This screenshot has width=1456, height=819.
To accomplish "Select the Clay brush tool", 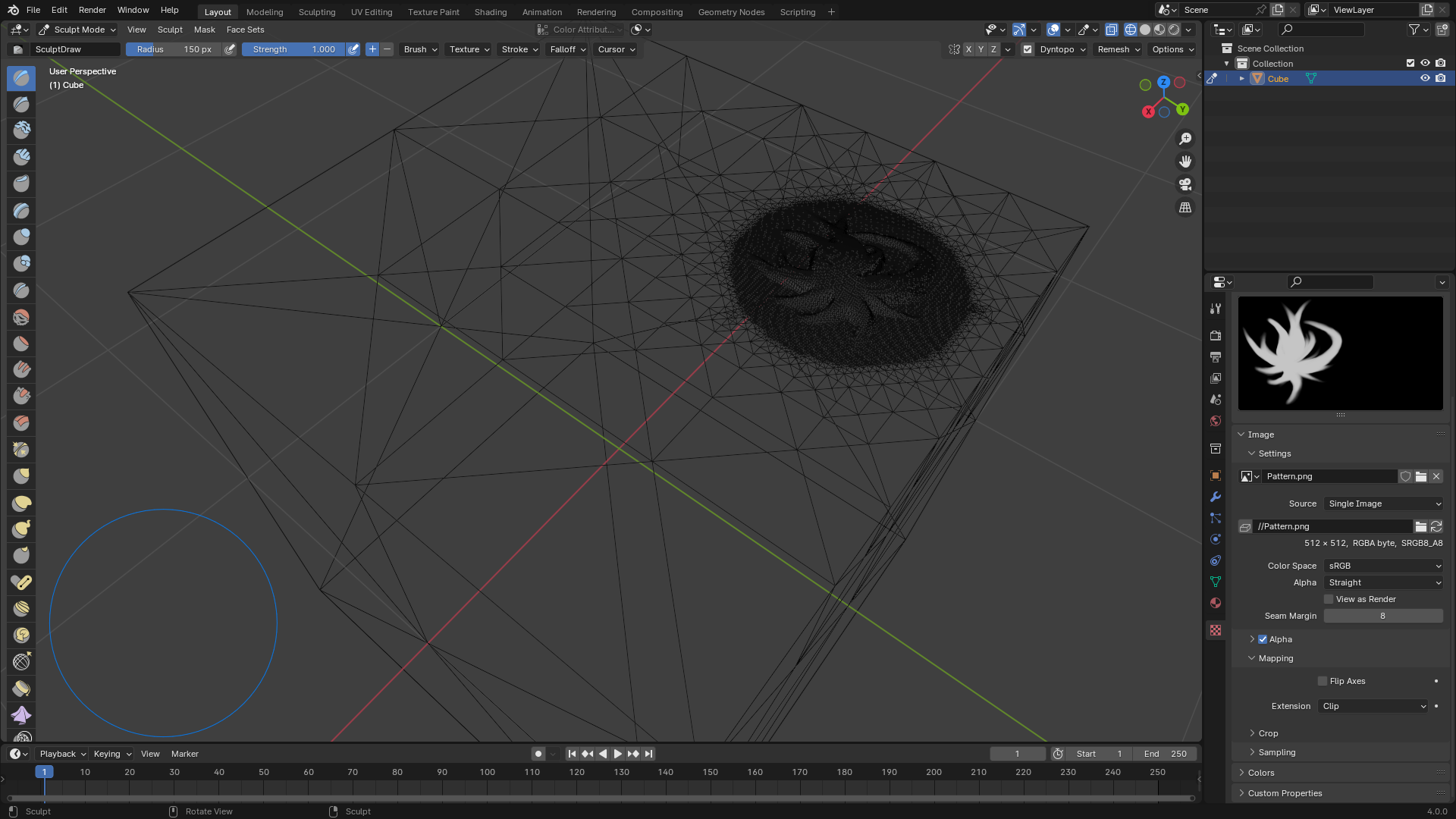I will (21, 130).
